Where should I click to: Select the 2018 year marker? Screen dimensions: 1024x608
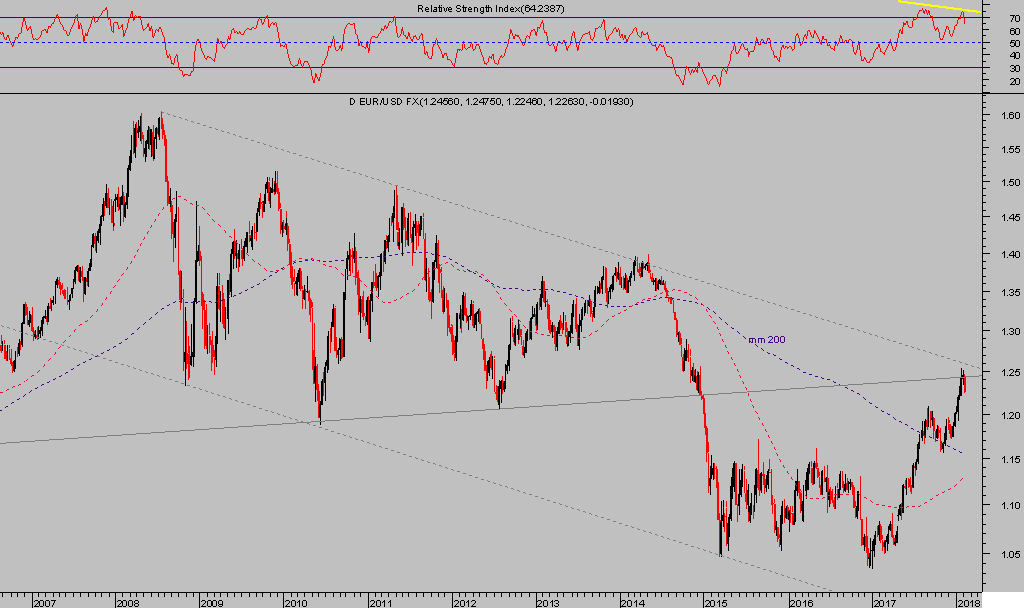click(967, 602)
